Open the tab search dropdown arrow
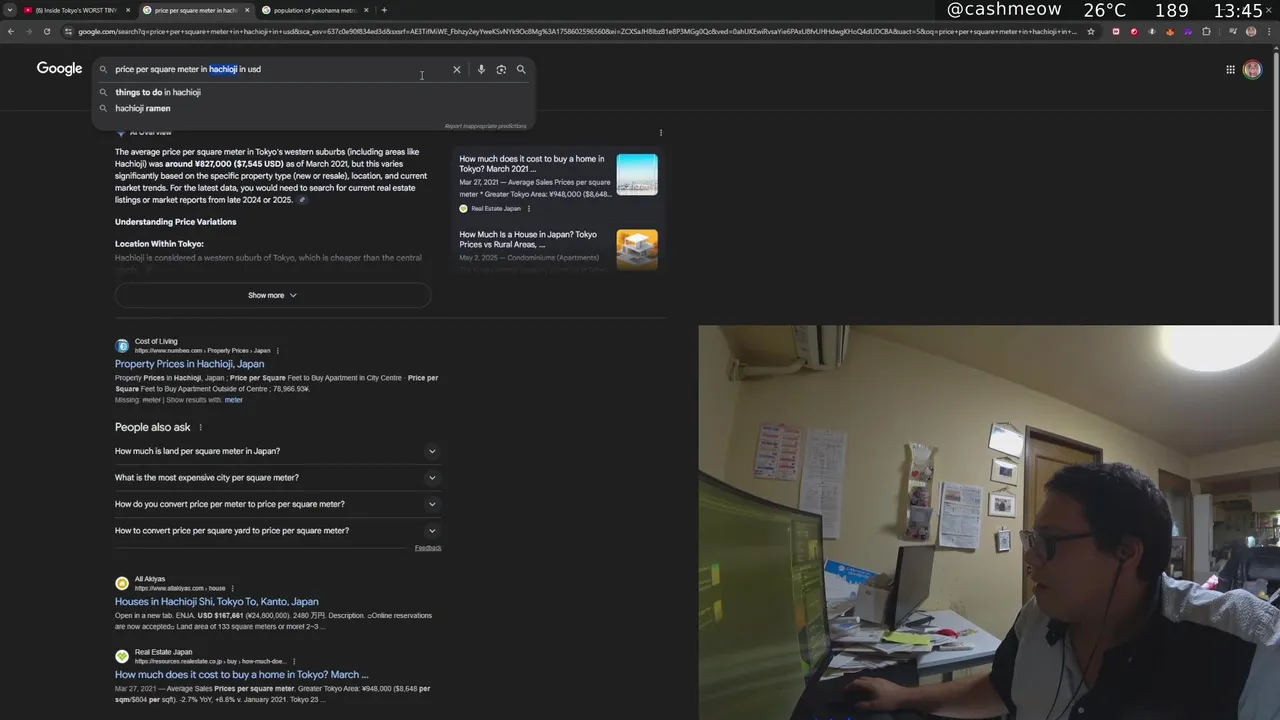 tap(10, 10)
